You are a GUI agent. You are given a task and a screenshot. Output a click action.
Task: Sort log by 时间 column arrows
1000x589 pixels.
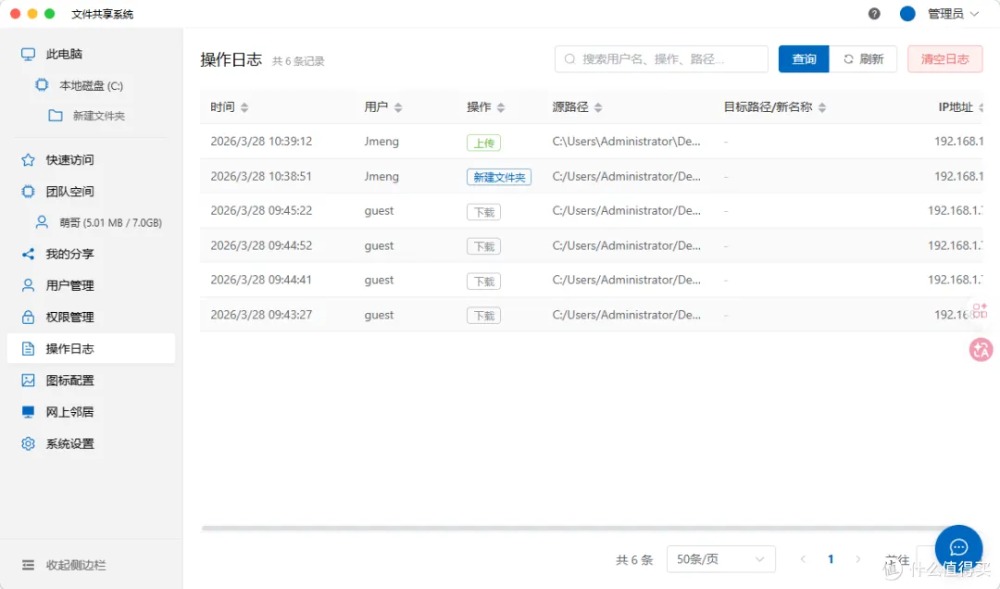[x=245, y=108]
